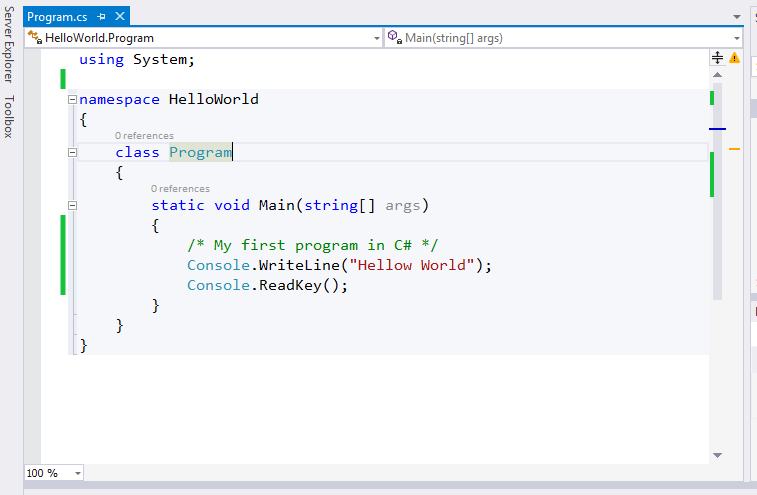Click the HelloWorld namespace name
The height and width of the screenshot is (495, 757).
coord(214,99)
